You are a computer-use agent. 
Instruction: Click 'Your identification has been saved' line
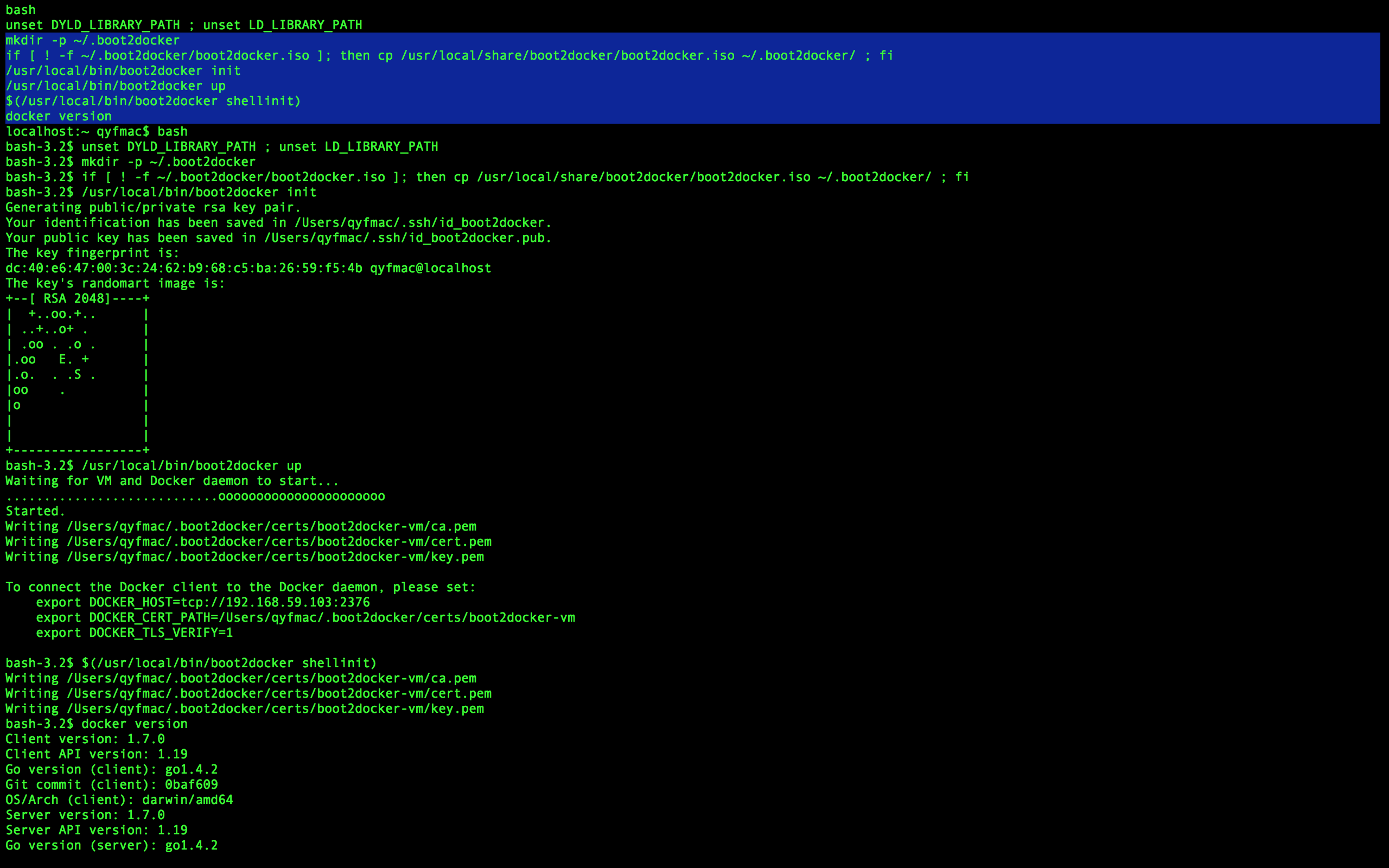click(x=278, y=223)
